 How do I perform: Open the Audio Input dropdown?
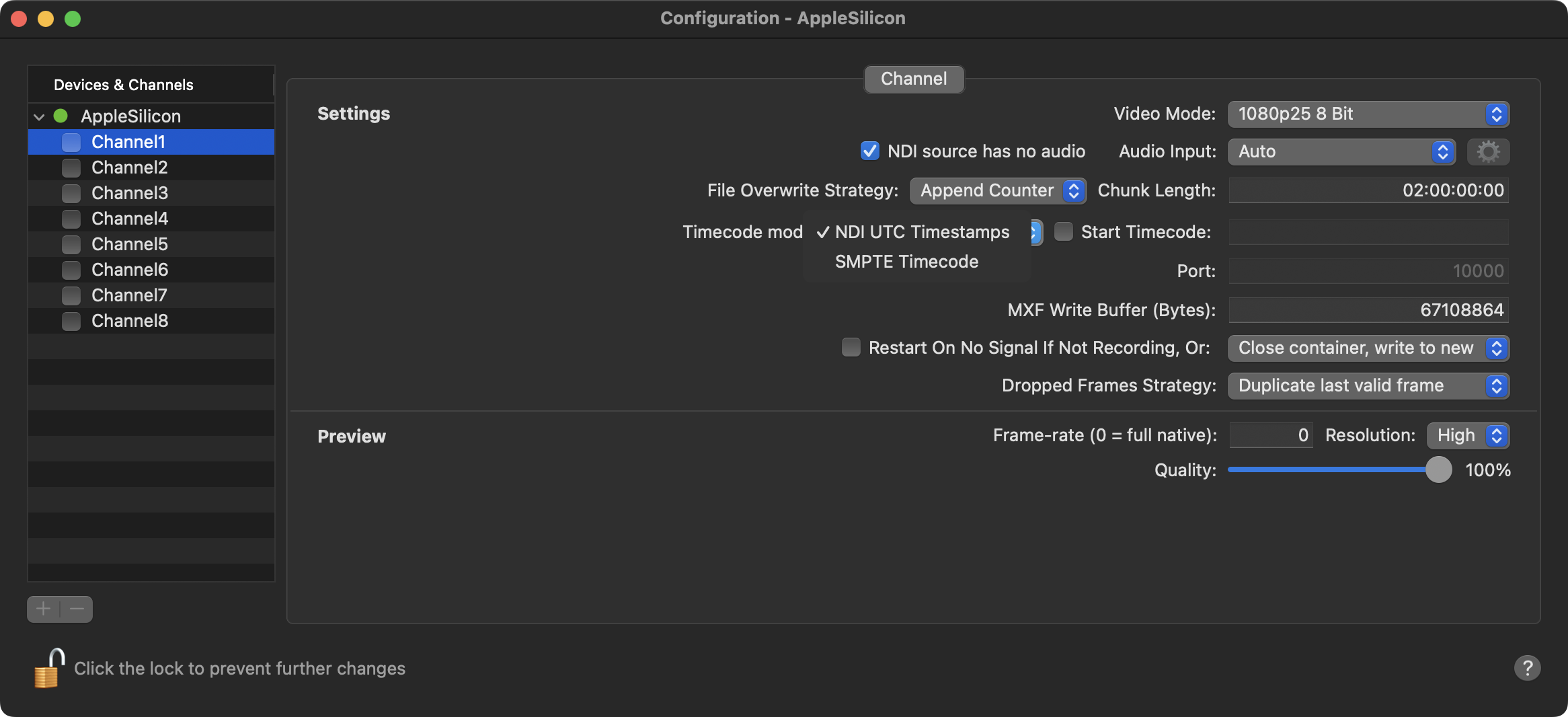click(x=1341, y=151)
